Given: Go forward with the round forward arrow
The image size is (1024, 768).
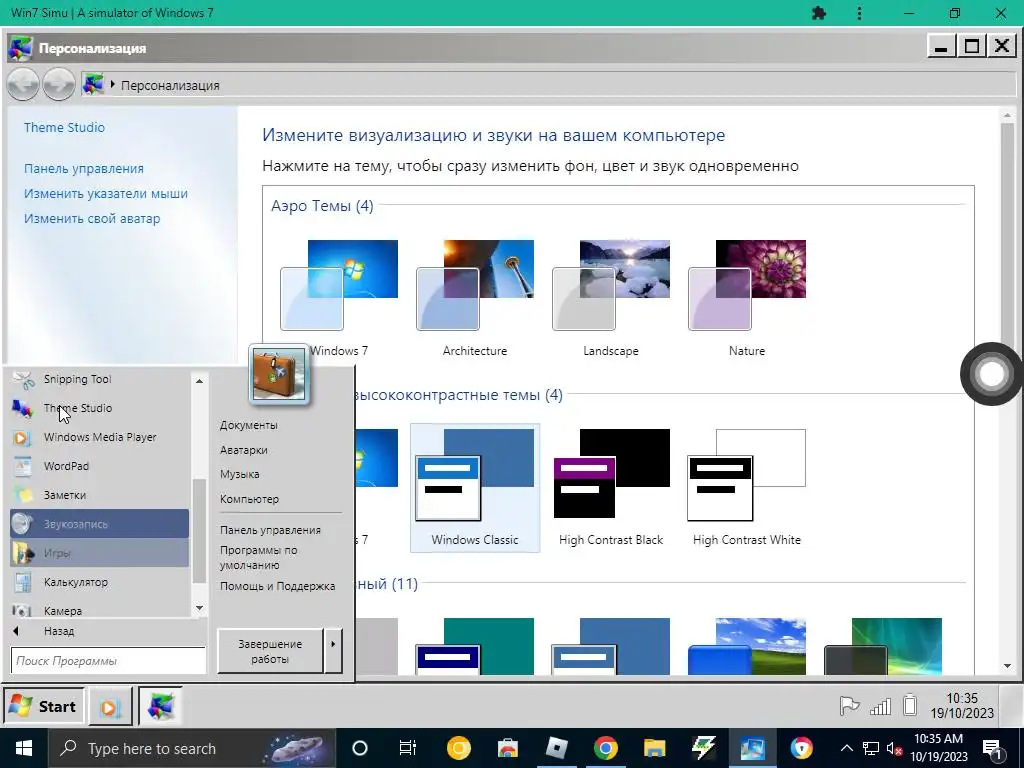Looking at the screenshot, I should (59, 85).
